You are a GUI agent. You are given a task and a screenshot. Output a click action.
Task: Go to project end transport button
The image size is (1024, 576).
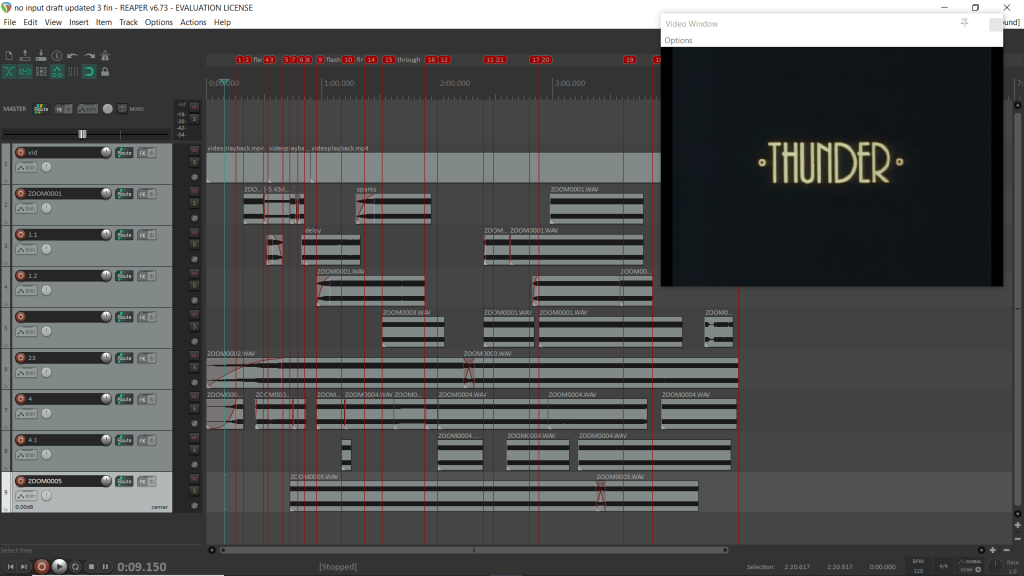click(24, 567)
